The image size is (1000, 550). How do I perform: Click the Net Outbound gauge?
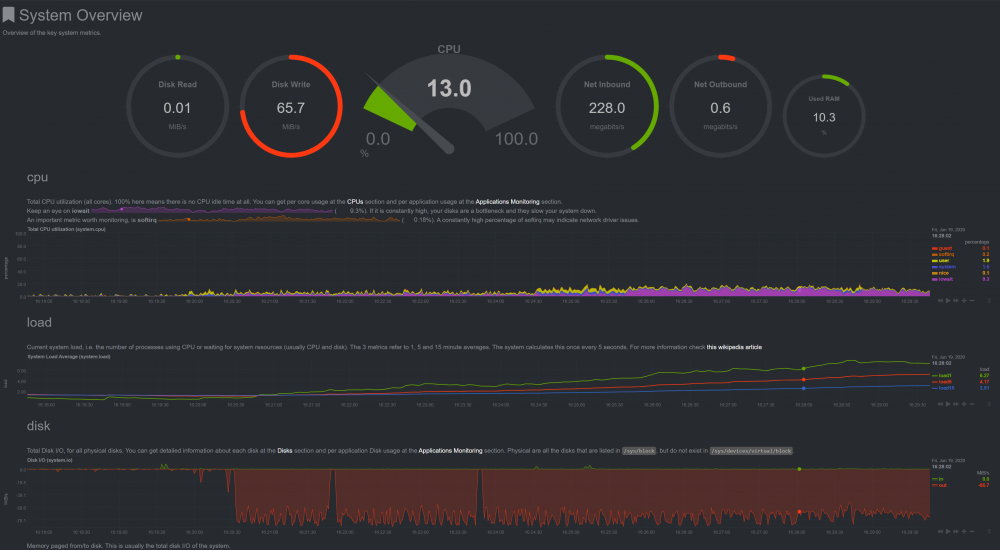[x=720, y=106]
